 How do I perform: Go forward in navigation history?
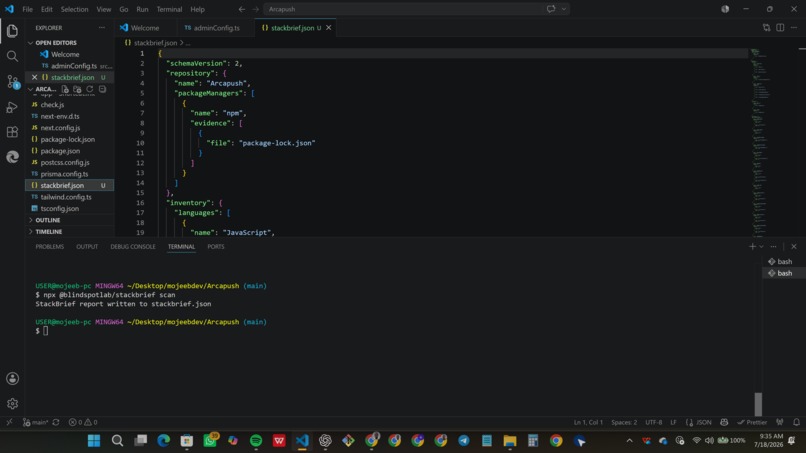click(255, 9)
